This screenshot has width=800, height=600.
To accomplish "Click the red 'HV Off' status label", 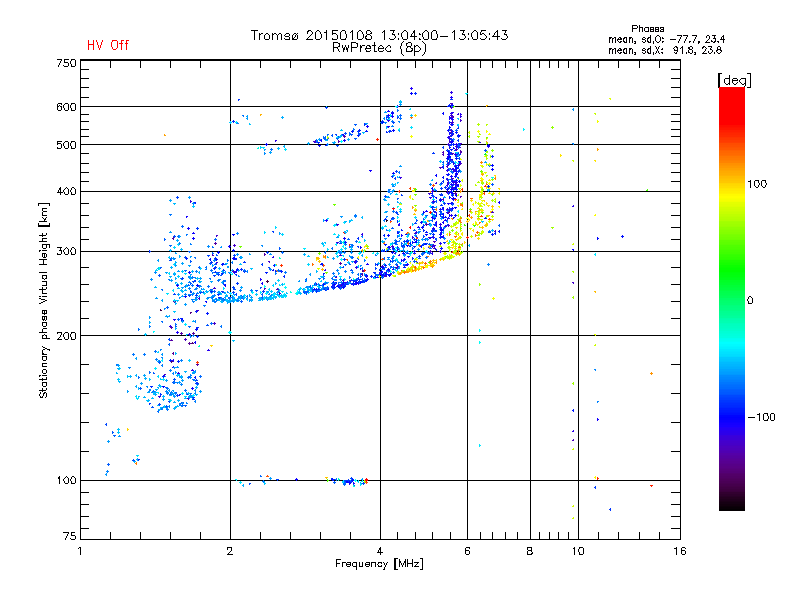I will coord(108,45).
